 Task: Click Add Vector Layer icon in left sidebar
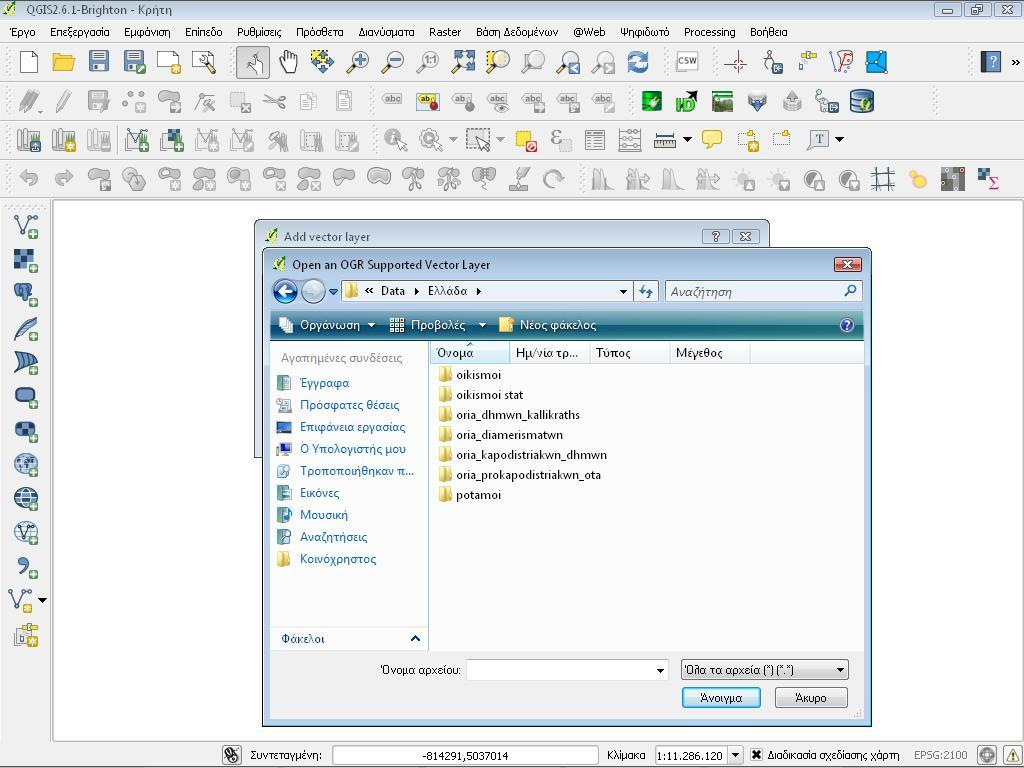(x=26, y=226)
